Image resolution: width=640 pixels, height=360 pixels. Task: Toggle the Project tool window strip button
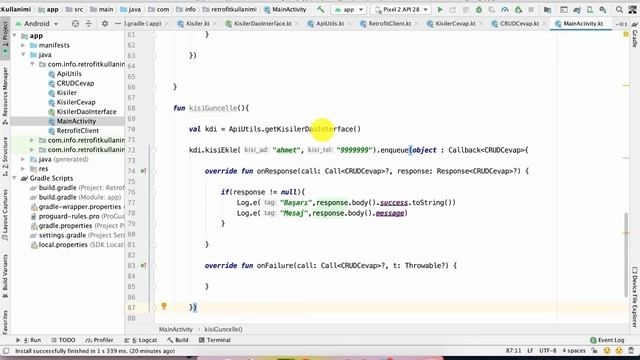point(5,38)
